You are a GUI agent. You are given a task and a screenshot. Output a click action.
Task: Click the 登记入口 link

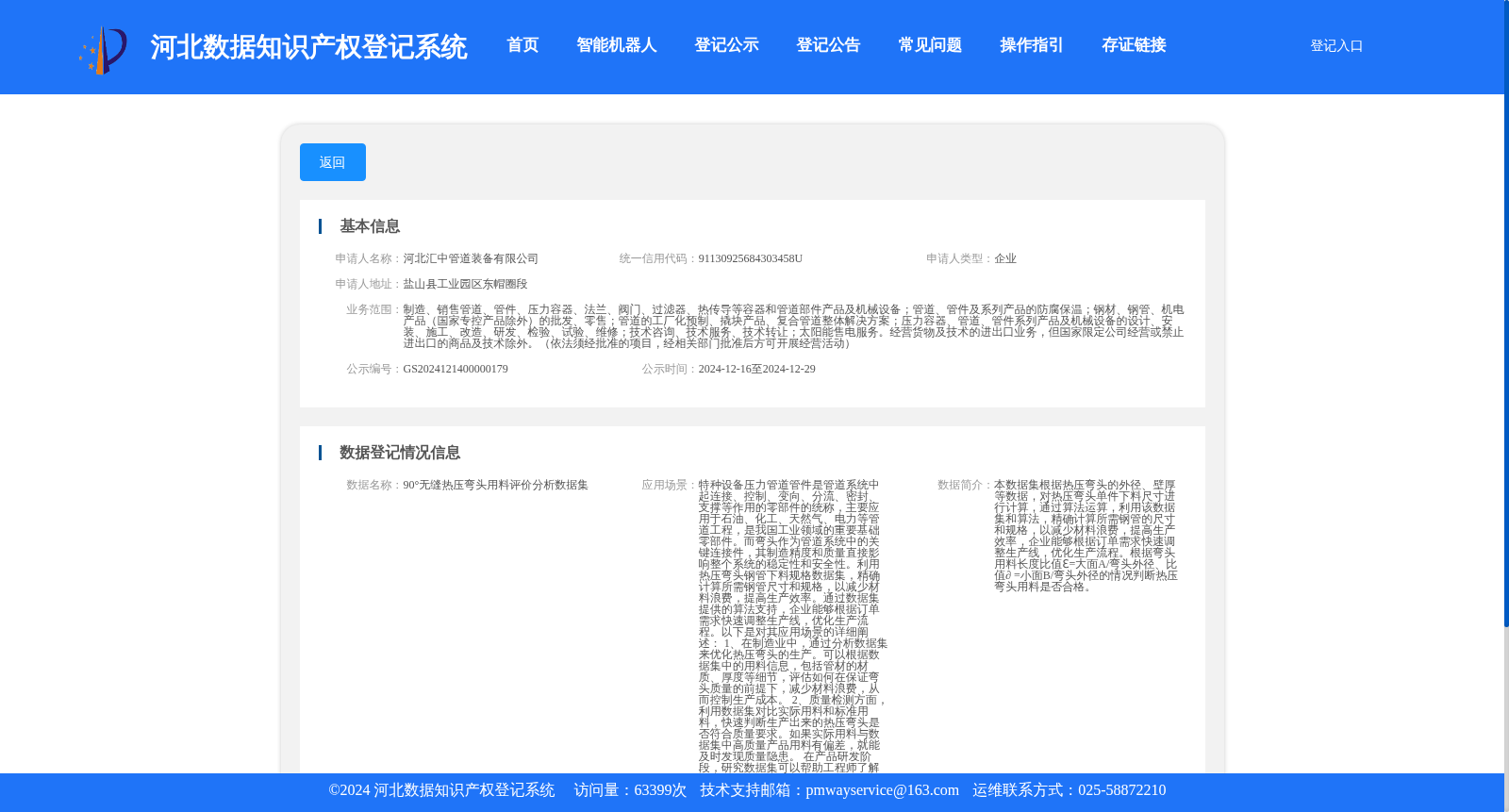pyautogui.click(x=1336, y=46)
